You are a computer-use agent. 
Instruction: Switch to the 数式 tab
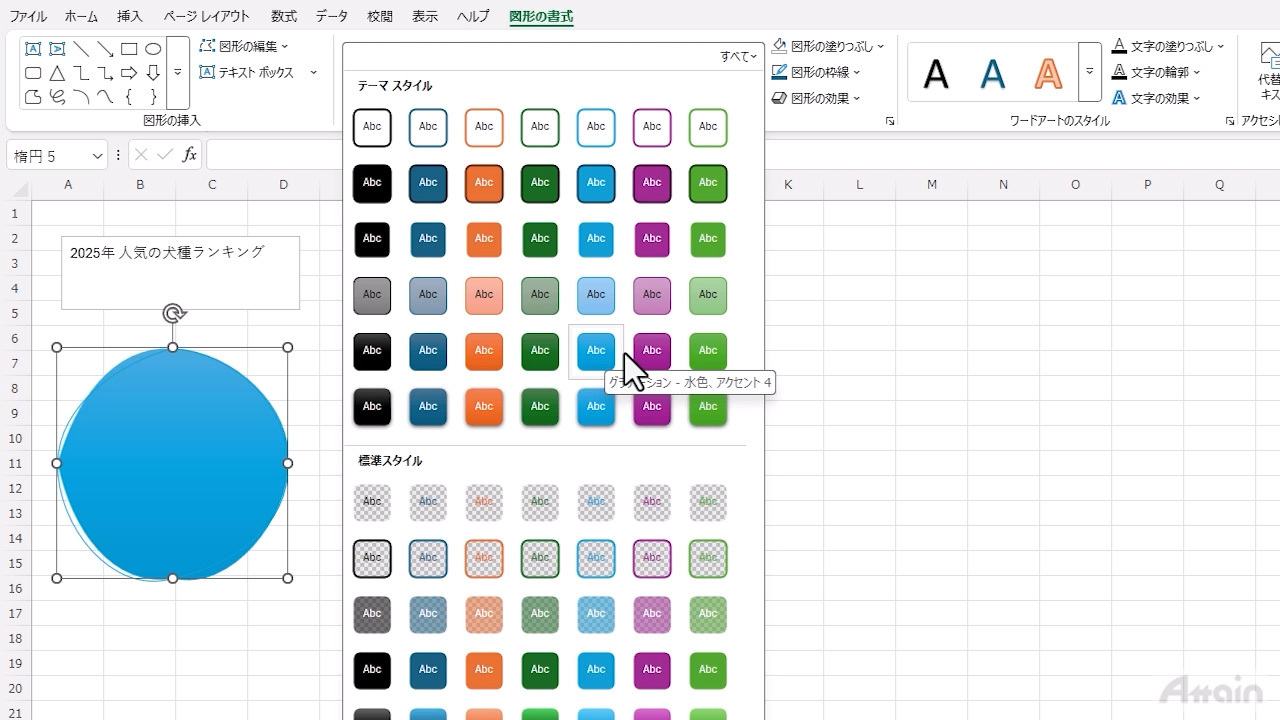pos(284,17)
